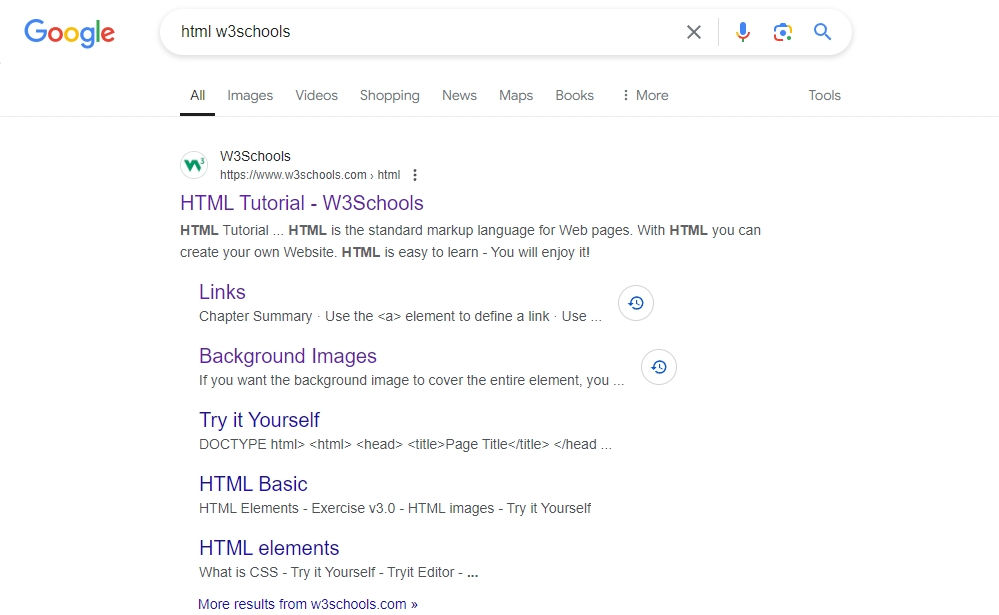
Task: Switch to the Maps tab
Action: pyautogui.click(x=516, y=96)
